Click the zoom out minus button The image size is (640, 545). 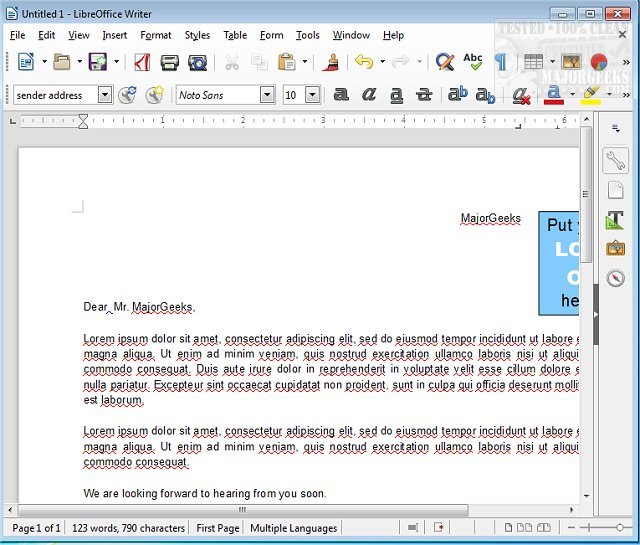571,528
